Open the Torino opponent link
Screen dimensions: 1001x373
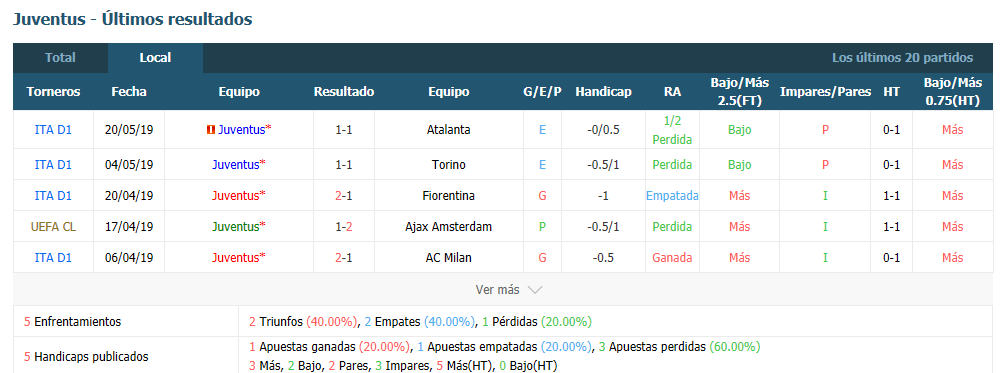tap(449, 165)
